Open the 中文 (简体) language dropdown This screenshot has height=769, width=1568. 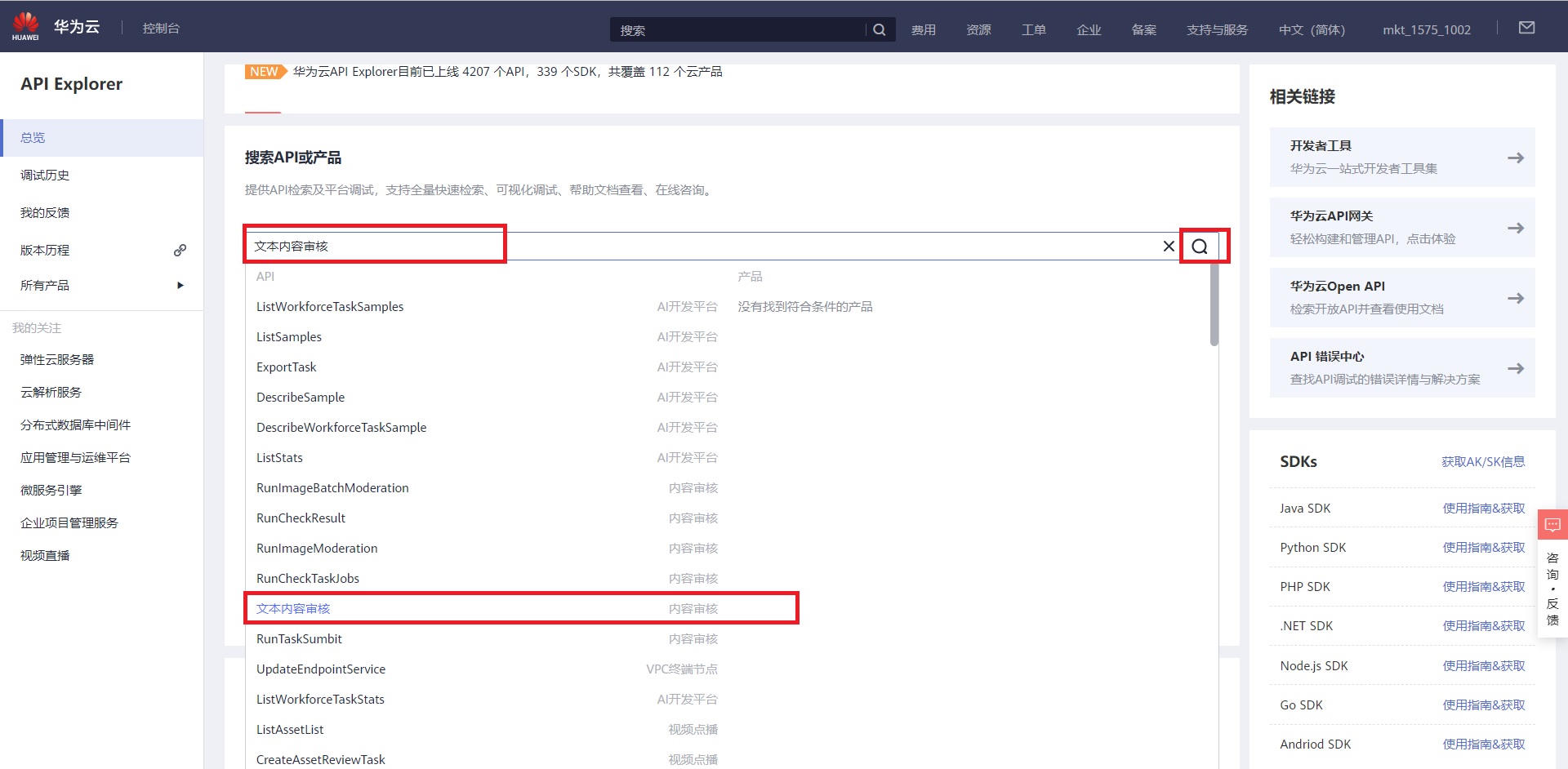(1312, 30)
